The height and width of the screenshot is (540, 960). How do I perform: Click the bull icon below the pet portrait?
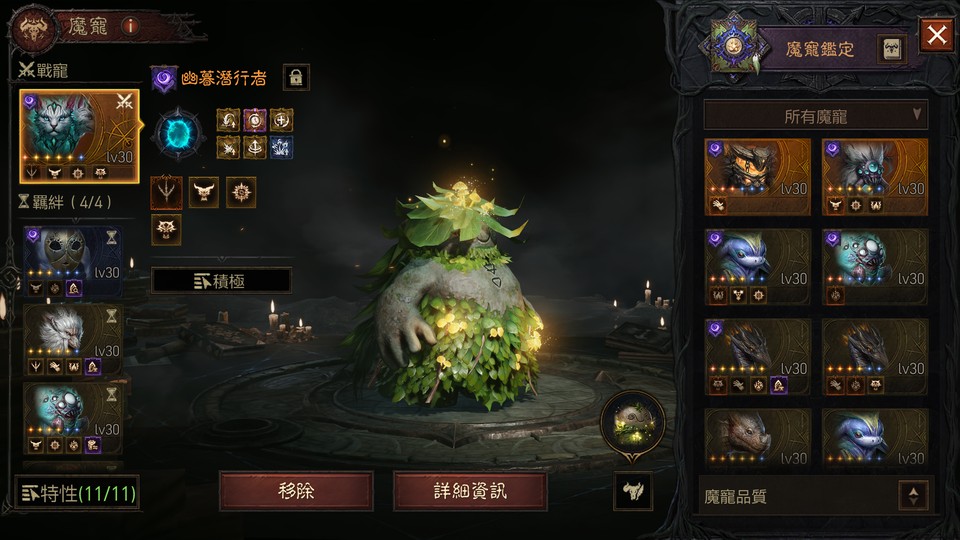[x=633, y=491]
